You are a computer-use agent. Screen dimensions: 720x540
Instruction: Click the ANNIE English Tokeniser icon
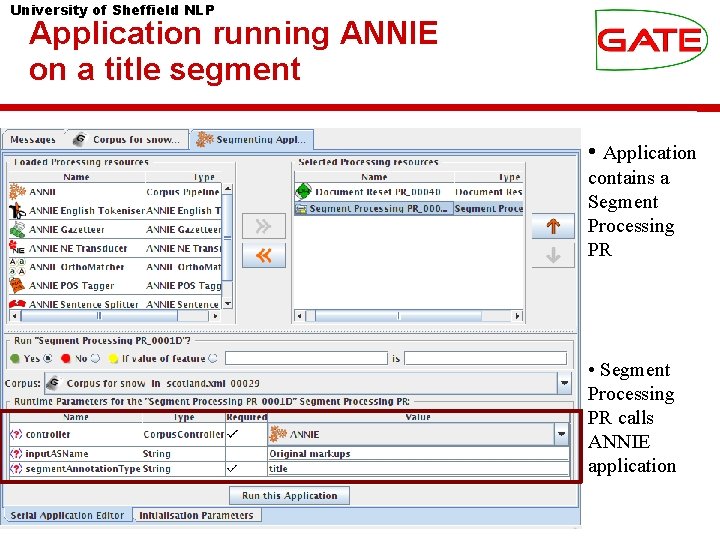click(x=17, y=211)
